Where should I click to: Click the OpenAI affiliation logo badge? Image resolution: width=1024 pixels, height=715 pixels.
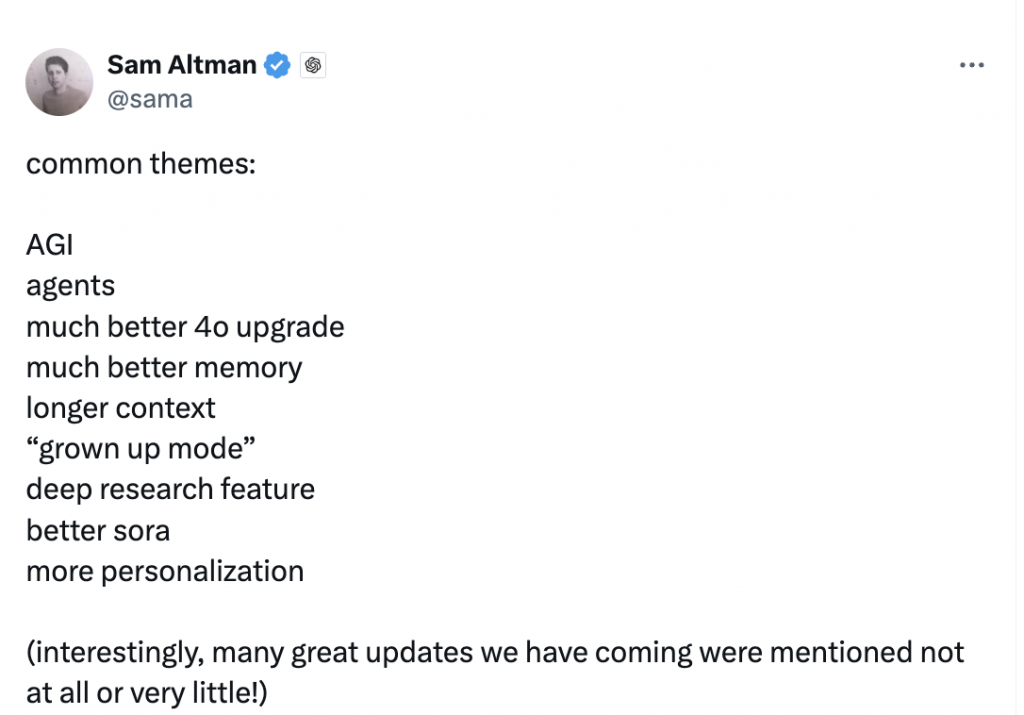click(313, 65)
